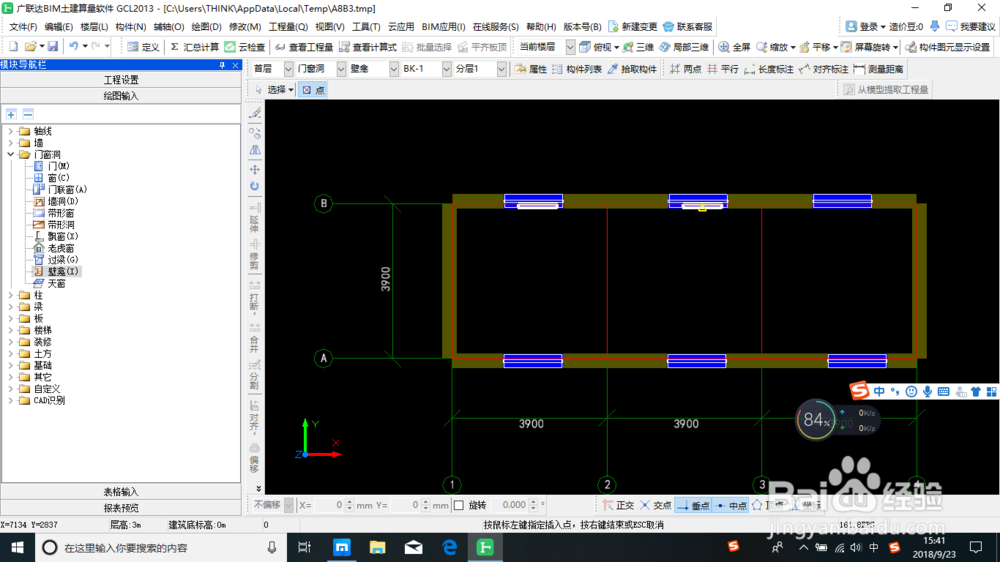Image resolution: width=1000 pixels, height=562 pixels.
Task: Undo the last action with the arrow icon
Action: [74, 47]
